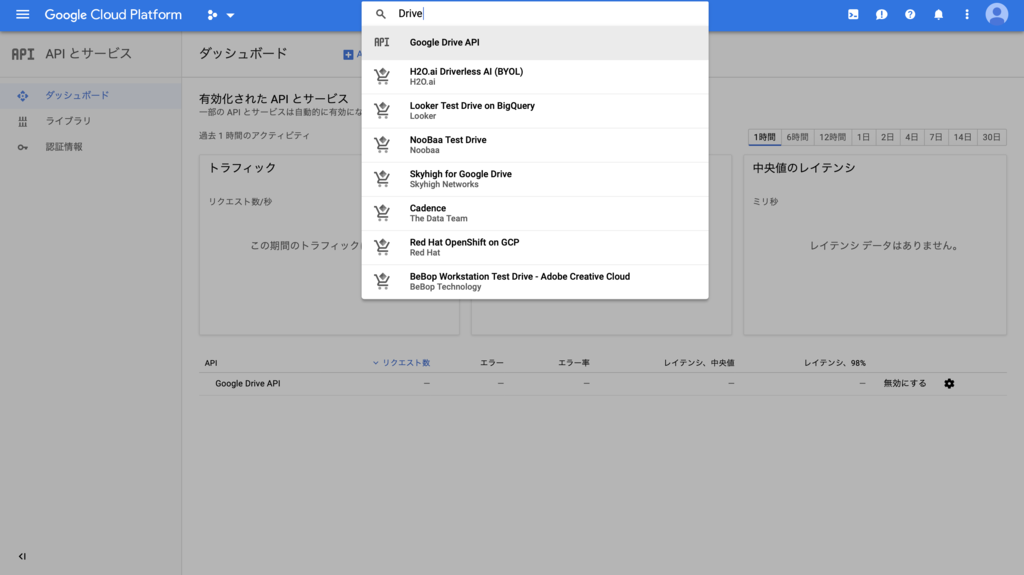The image size is (1024, 575).
Task: Open the three-dot settings menu in header
Action: tap(967, 14)
